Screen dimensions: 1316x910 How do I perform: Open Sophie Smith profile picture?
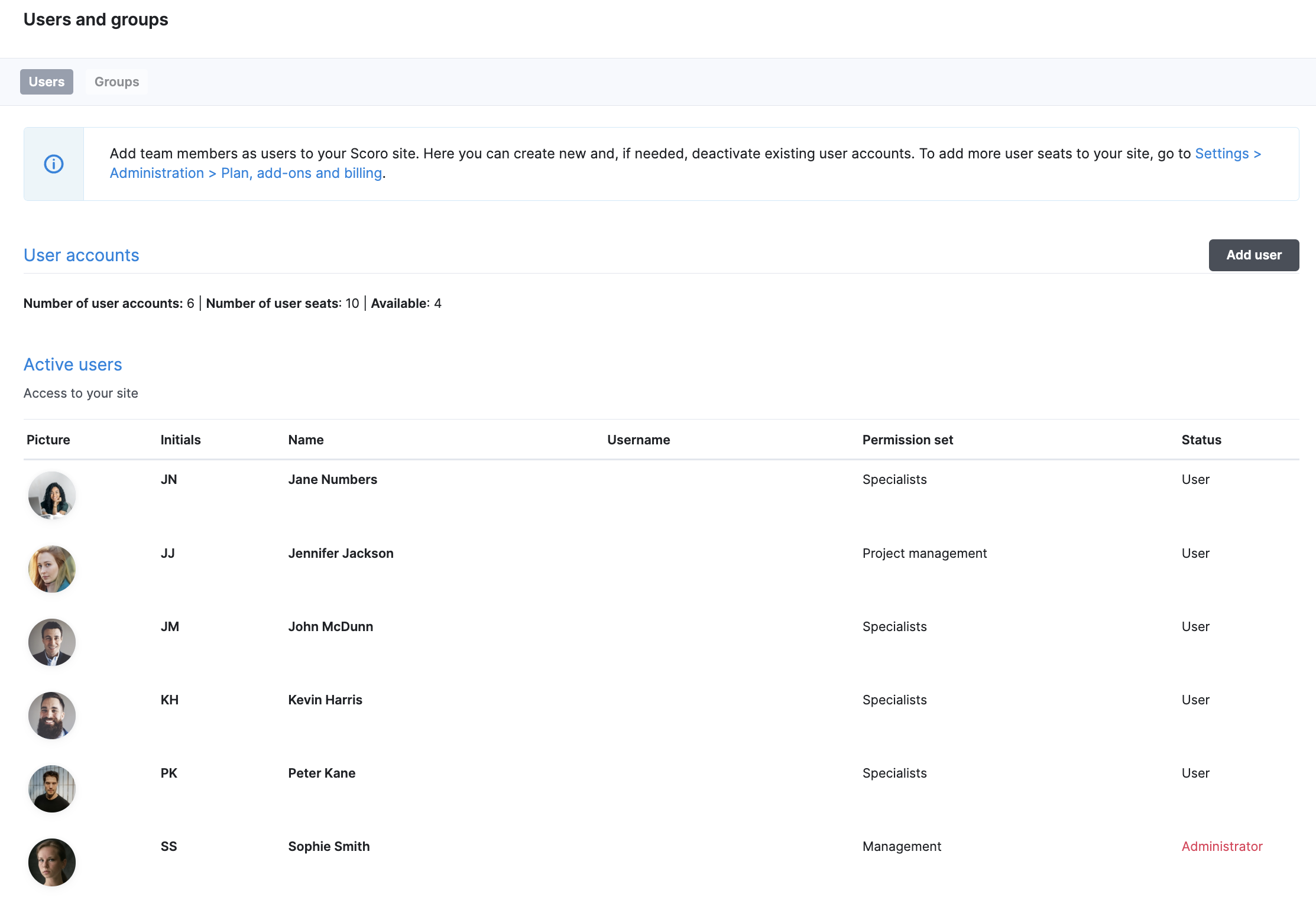pos(52,862)
